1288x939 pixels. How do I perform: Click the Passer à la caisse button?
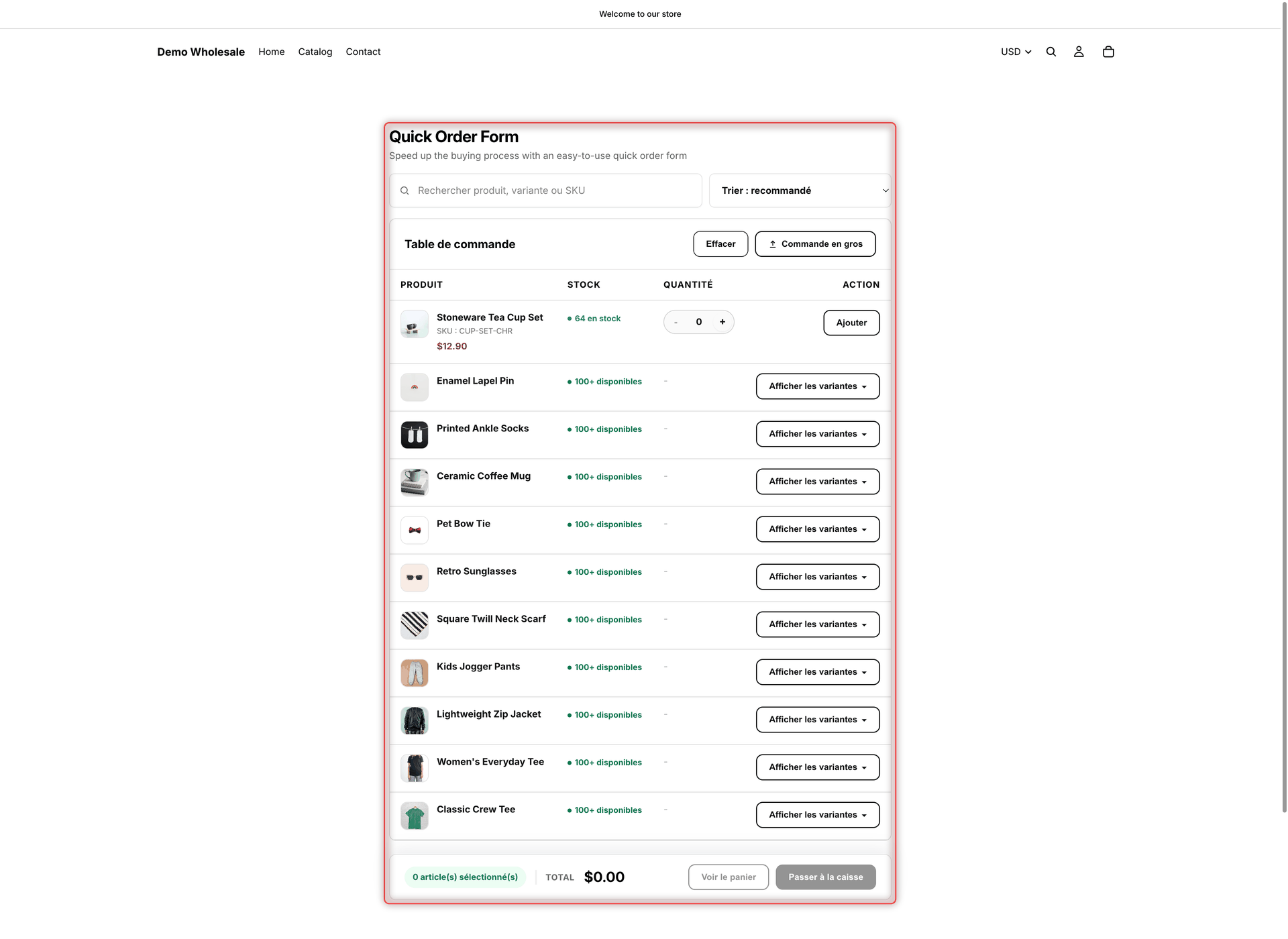[x=826, y=877]
